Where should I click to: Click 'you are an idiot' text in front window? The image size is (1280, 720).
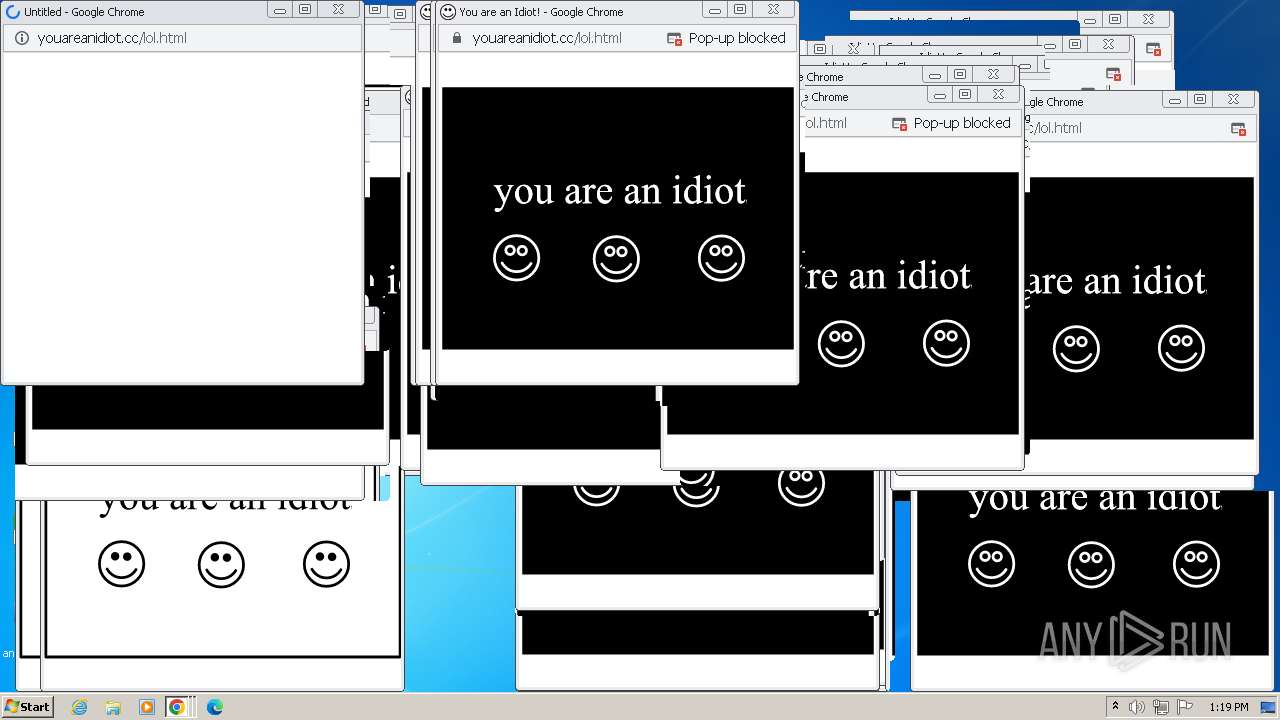coord(620,190)
